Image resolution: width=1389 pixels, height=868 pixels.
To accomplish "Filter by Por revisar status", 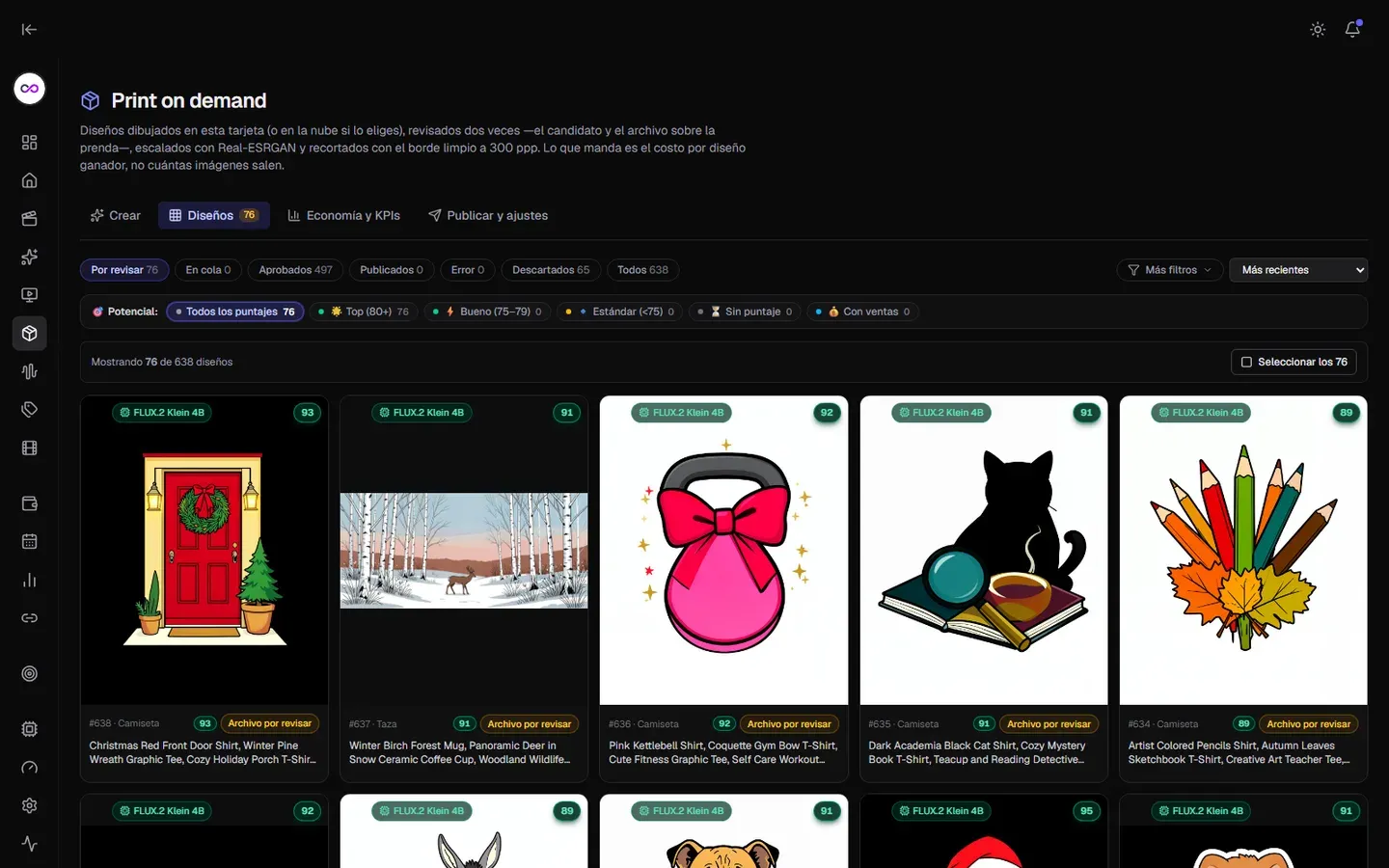I will pos(124,270).
